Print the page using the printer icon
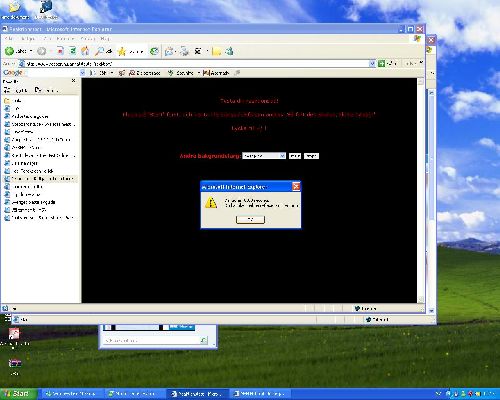500x400 pixels. 184,51
